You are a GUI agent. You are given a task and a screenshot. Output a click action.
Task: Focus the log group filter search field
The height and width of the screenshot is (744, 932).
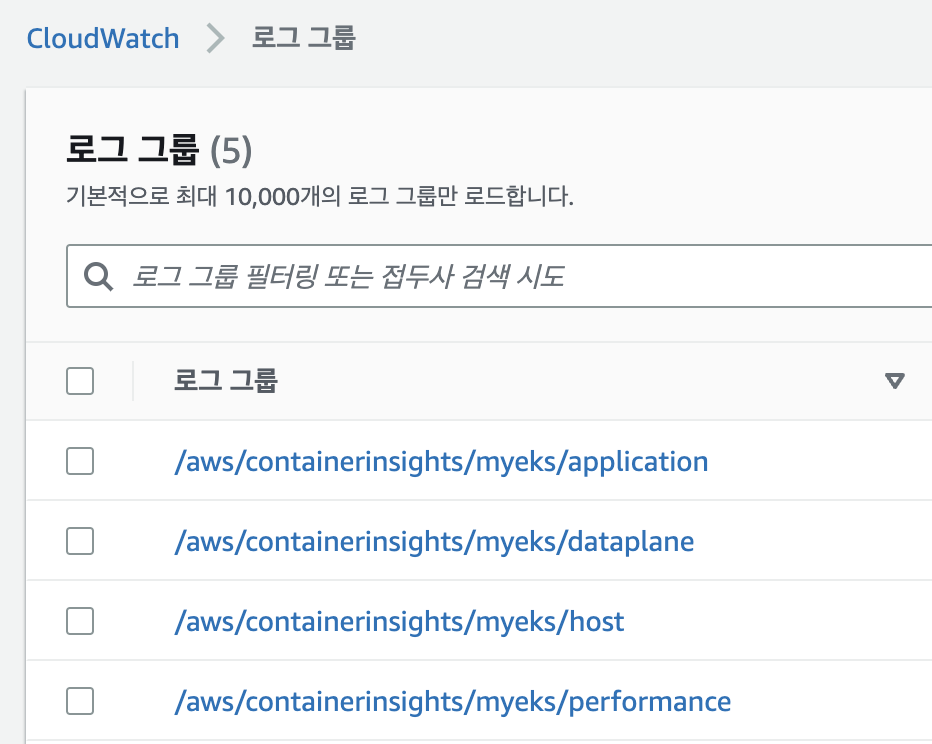click(499, 276)
